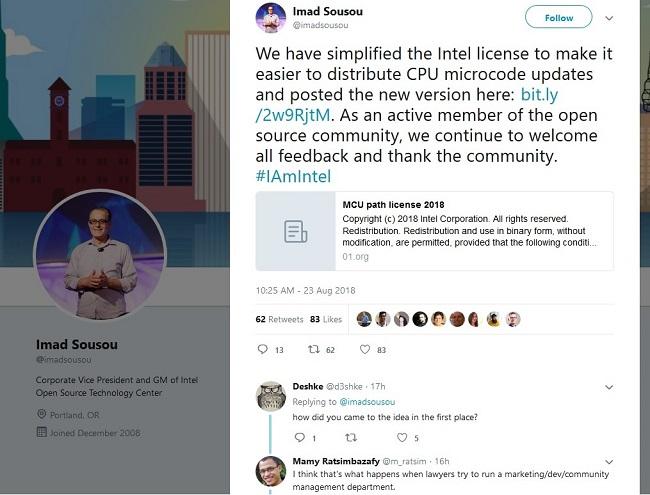Image resolution: width=650 pixels, height=495 pixels.
Task: Click the #IAmIntel hashtag
Action: [x=293, y=176]
